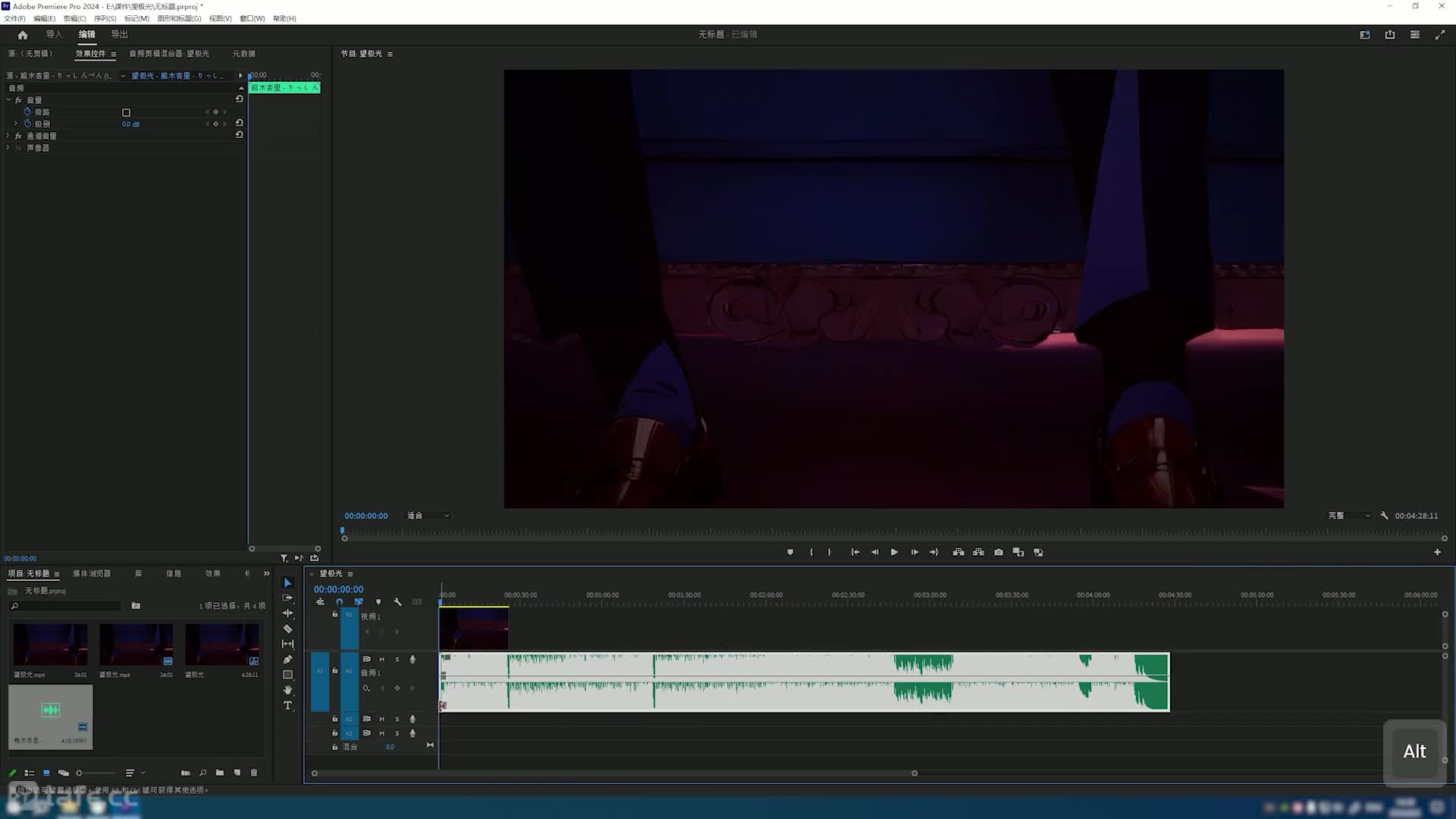Export frame with the camera icon

(999, 552)
